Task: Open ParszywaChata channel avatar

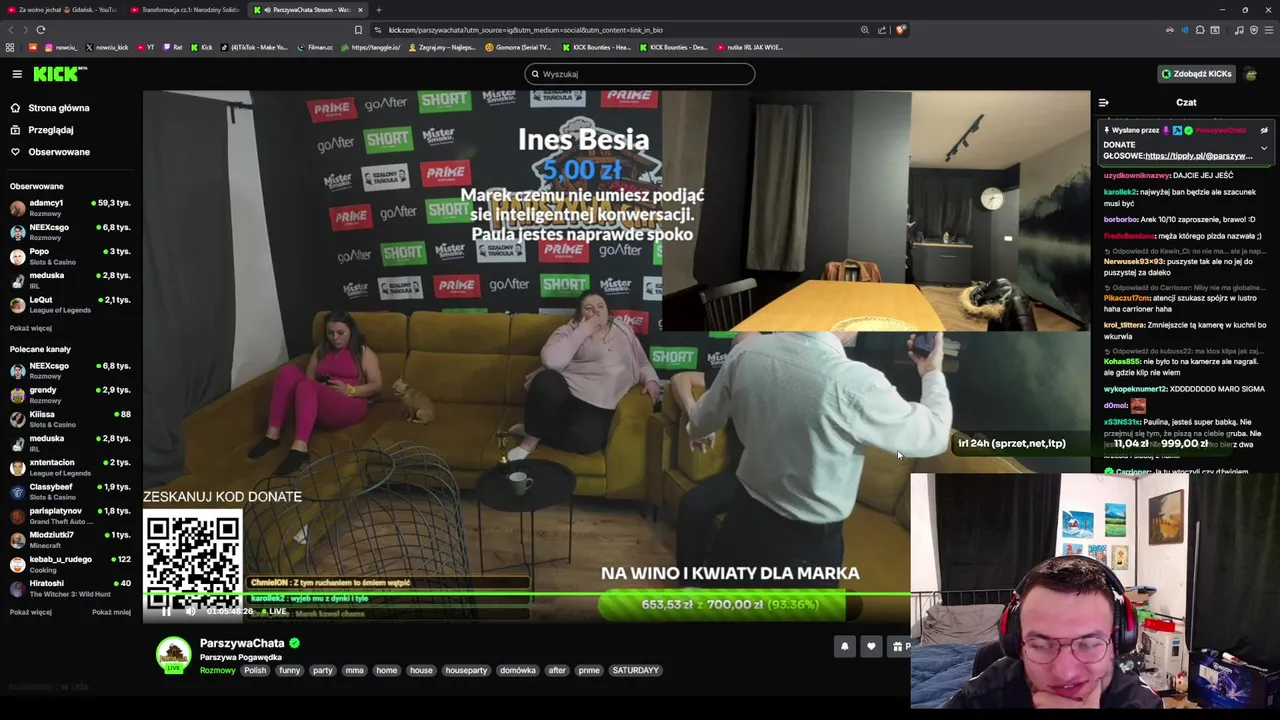Action: pyautogui.click(x=173, y=655)
